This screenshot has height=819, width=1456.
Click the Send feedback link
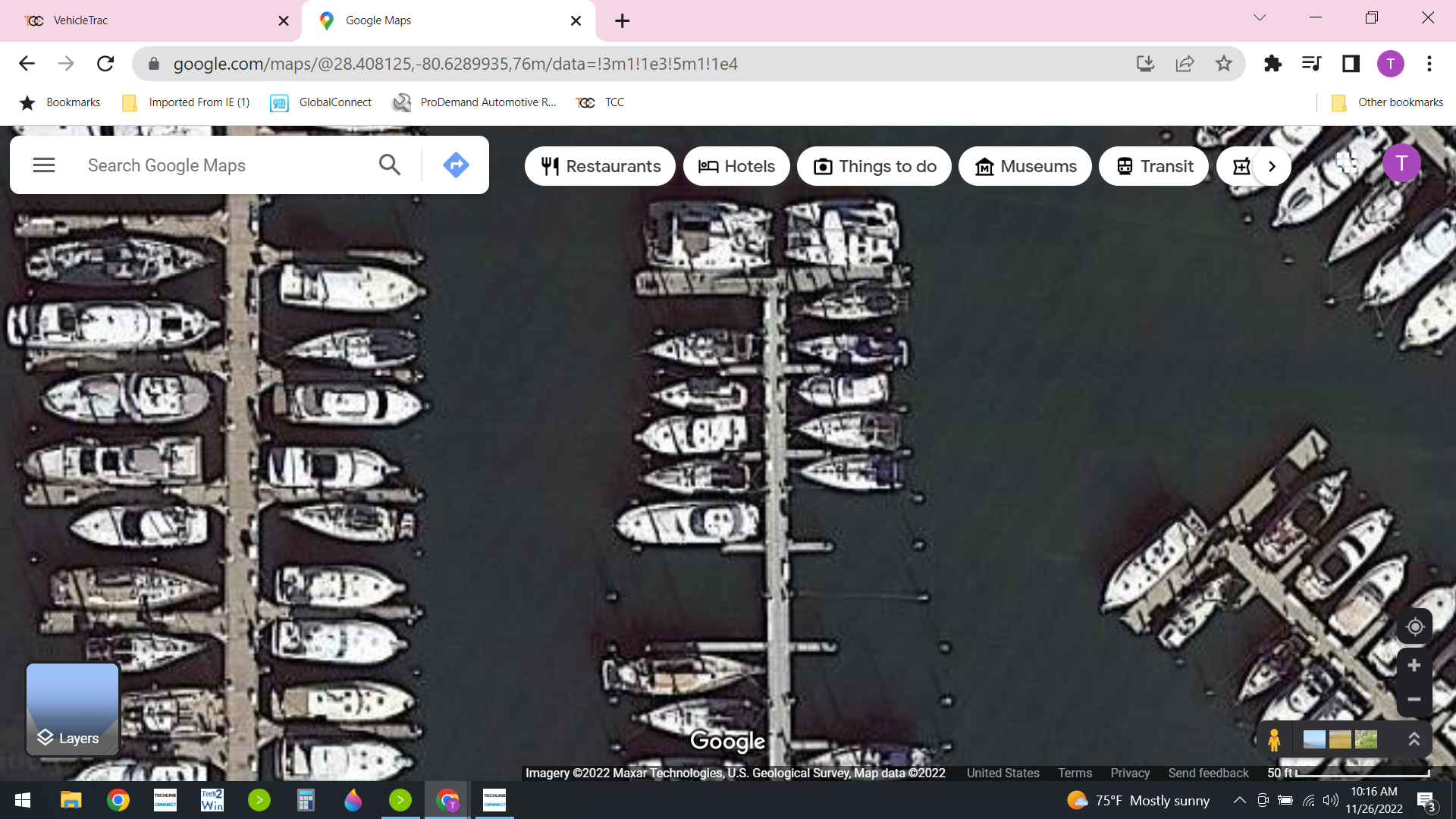pos(1208,773)
